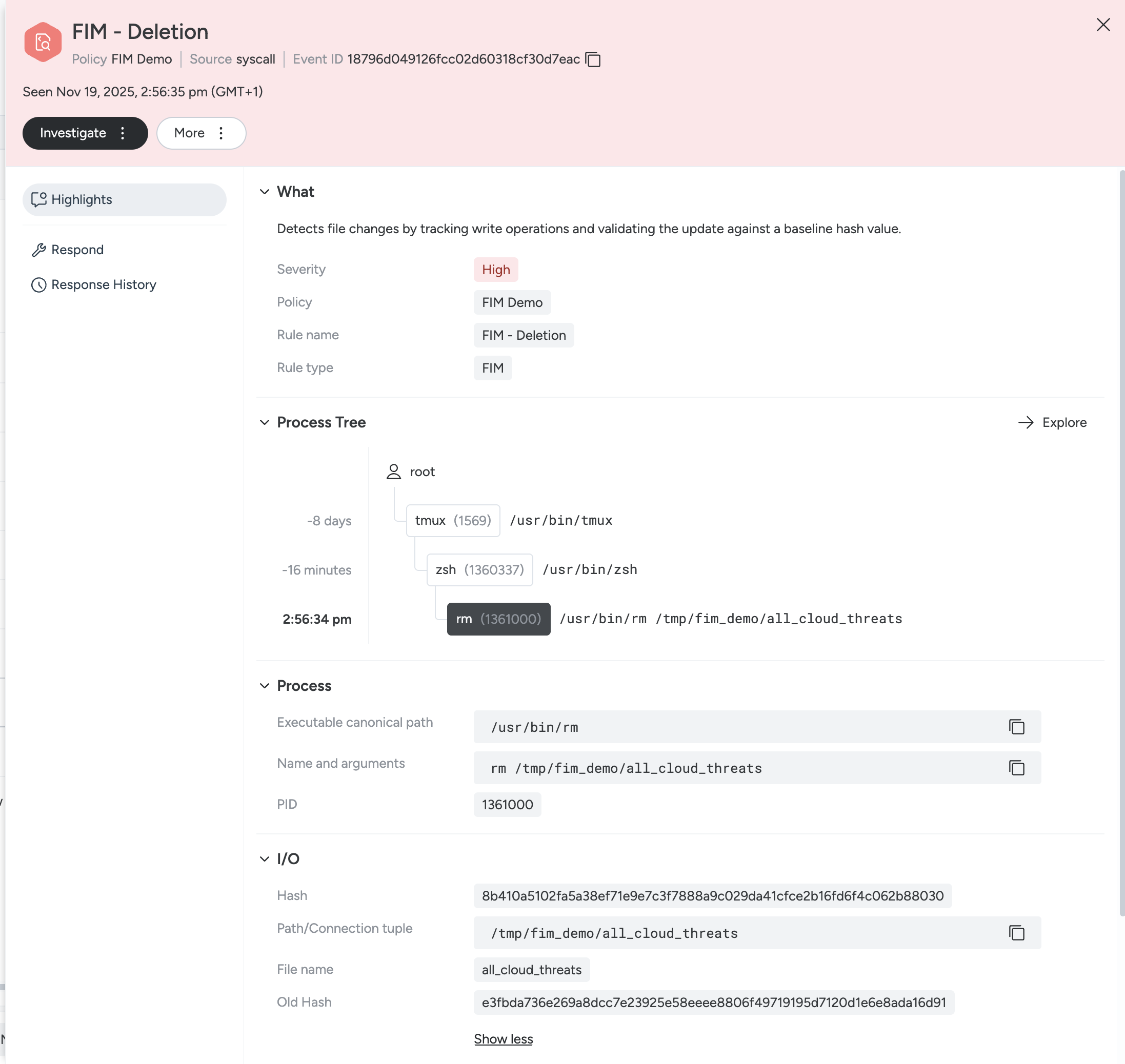This screenshot has height=1064, width=1125.
Task: Explore the process tree
Action: (1052, 422)
